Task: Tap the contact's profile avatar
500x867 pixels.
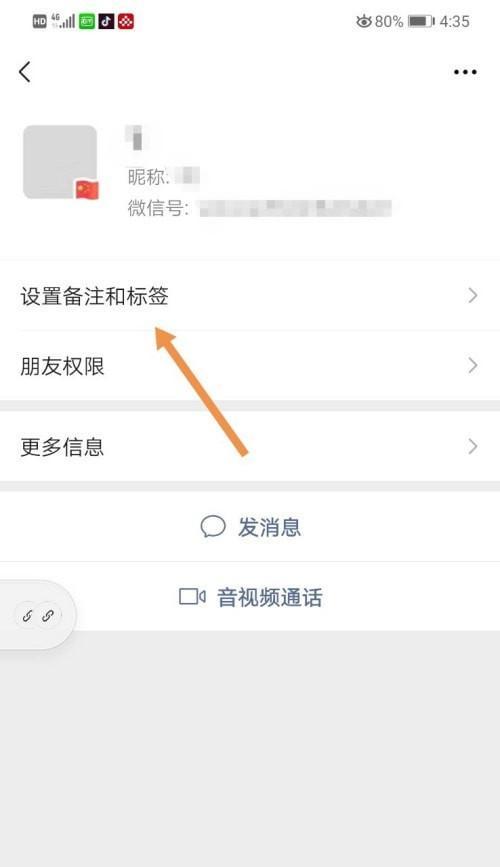Action: [60, 161]
